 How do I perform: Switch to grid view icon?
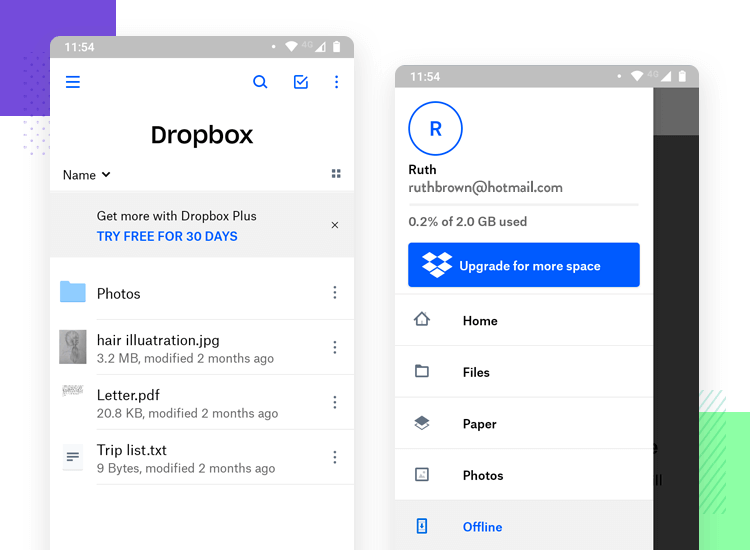click(336, 174)
